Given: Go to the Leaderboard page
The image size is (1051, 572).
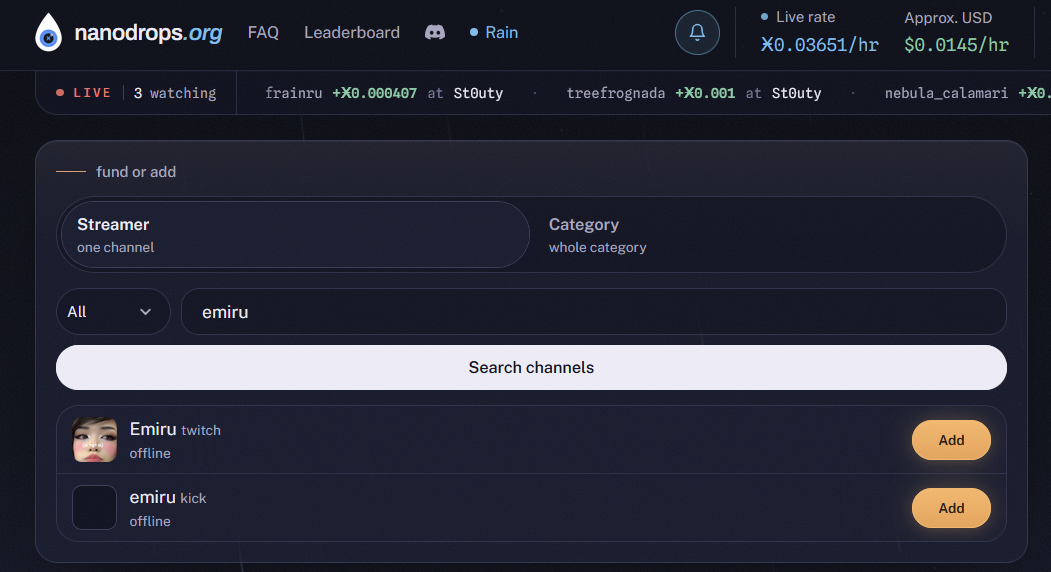Looking at the screenshot, I should (352, 32).
